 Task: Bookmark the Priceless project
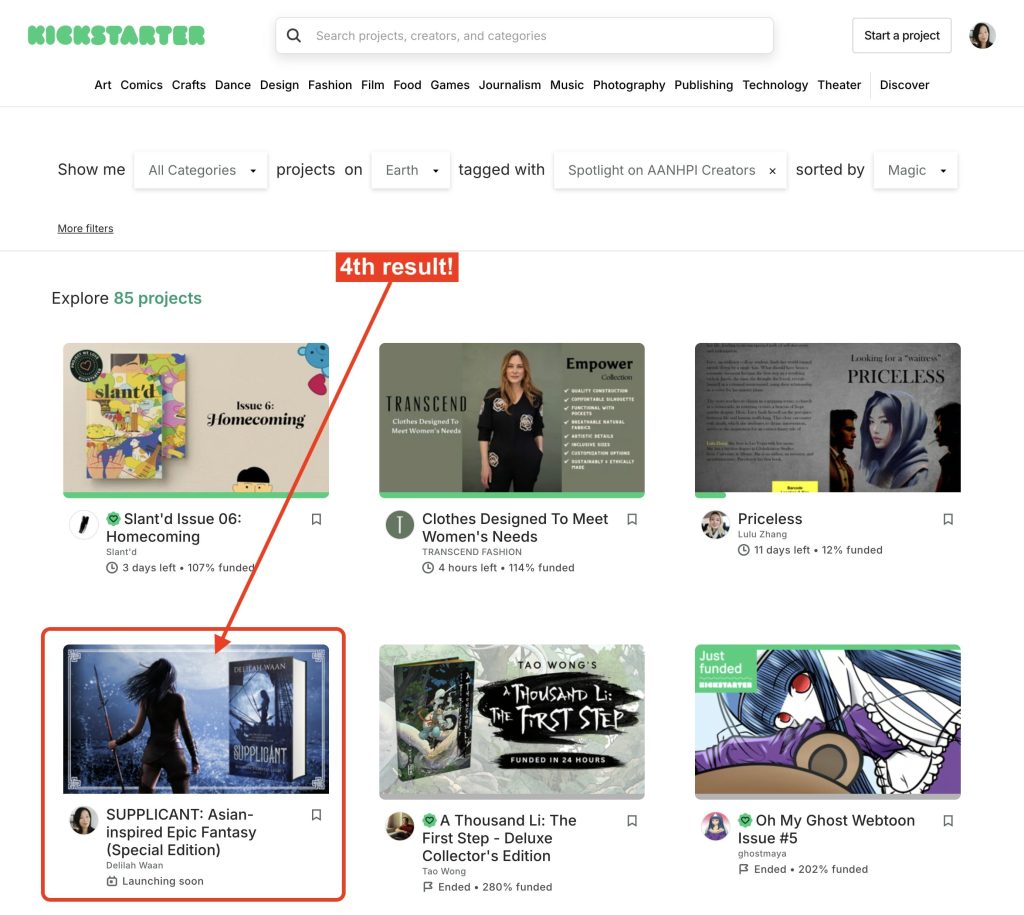[x=947, y=519]
